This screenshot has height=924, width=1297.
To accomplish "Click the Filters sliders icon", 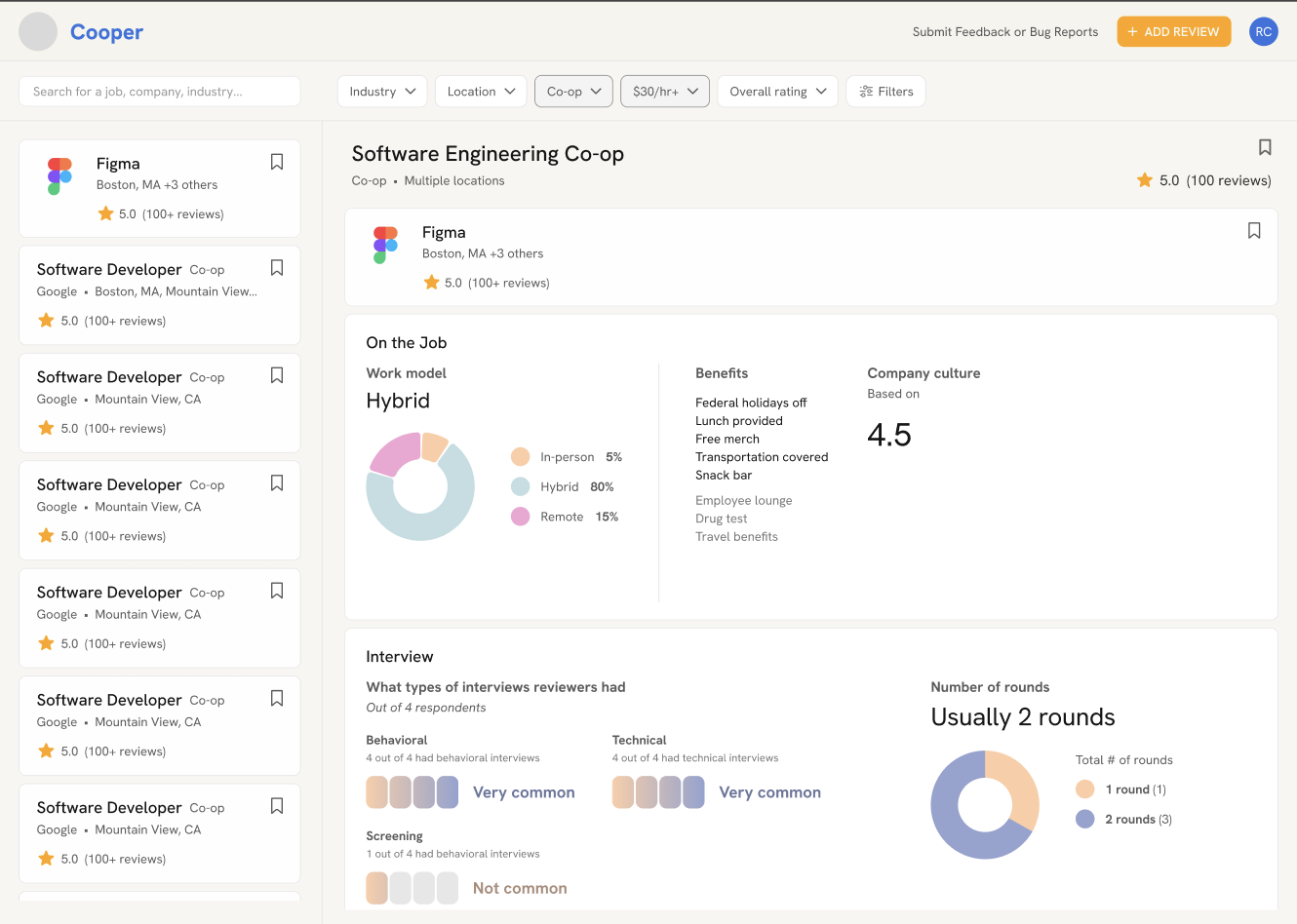I will tap(866, 92).
